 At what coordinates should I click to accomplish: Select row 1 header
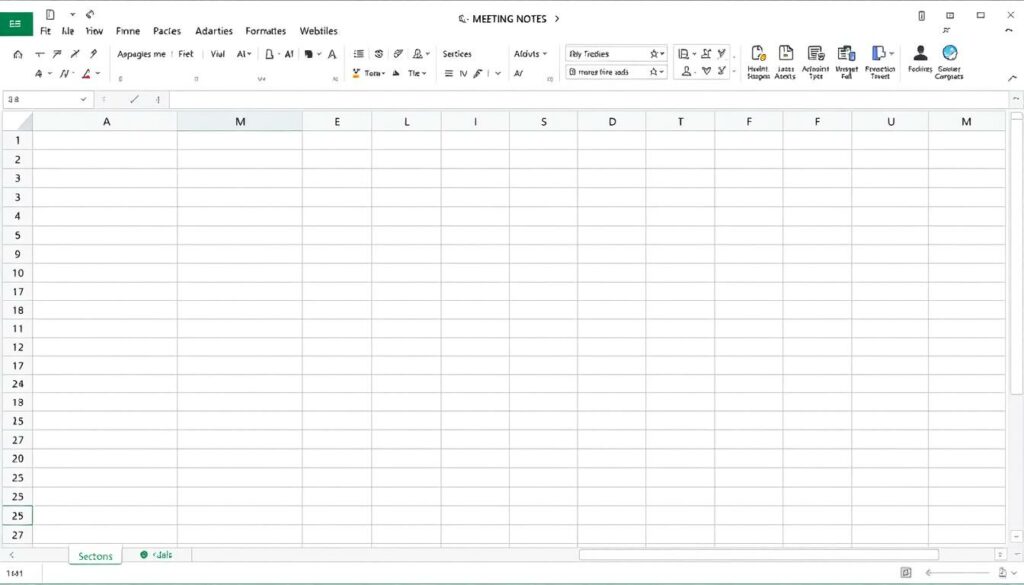(x=18, y=140)
